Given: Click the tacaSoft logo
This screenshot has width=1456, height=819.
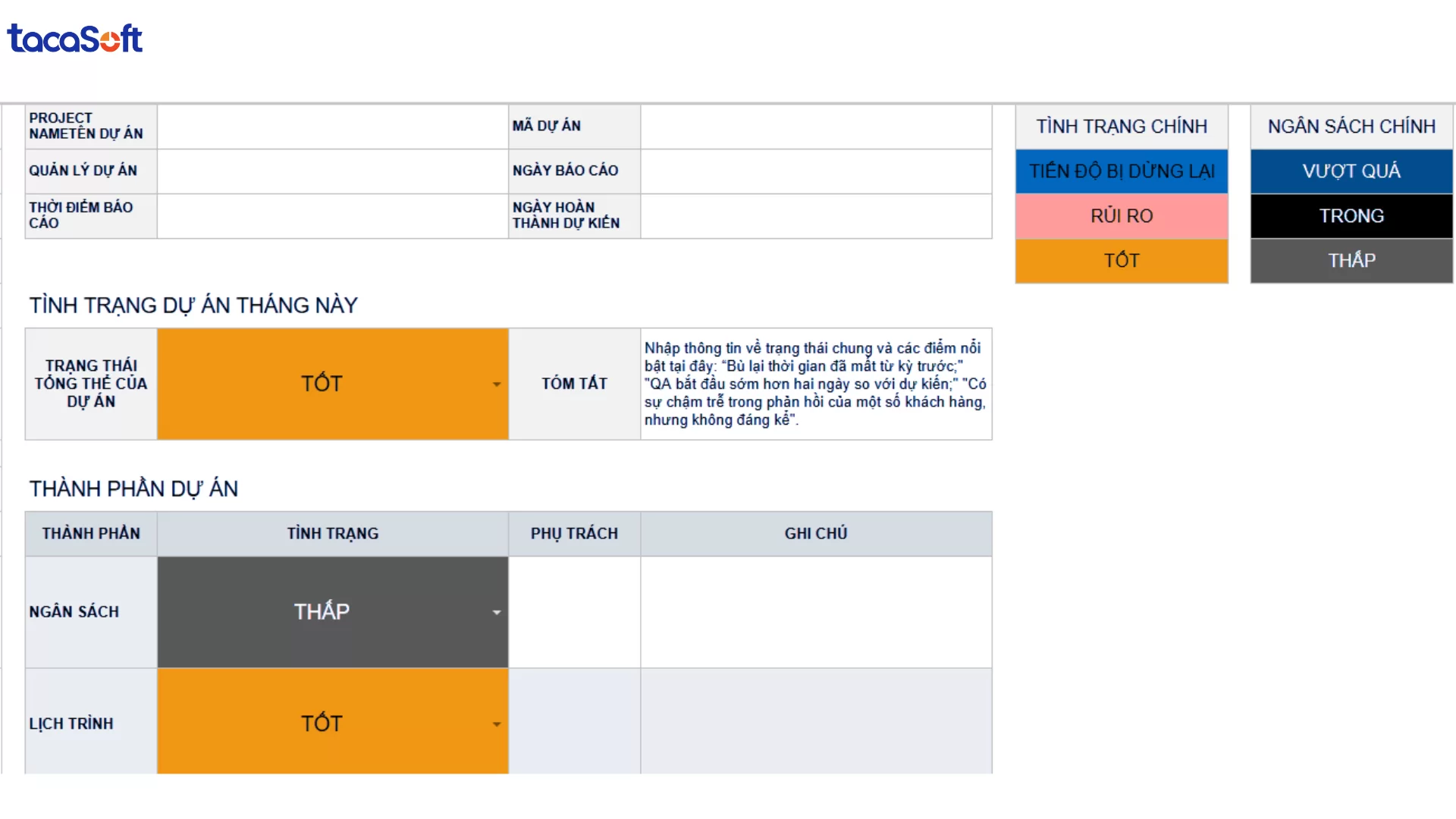Looking at the screenshot, I should click(x=74, y=39).
